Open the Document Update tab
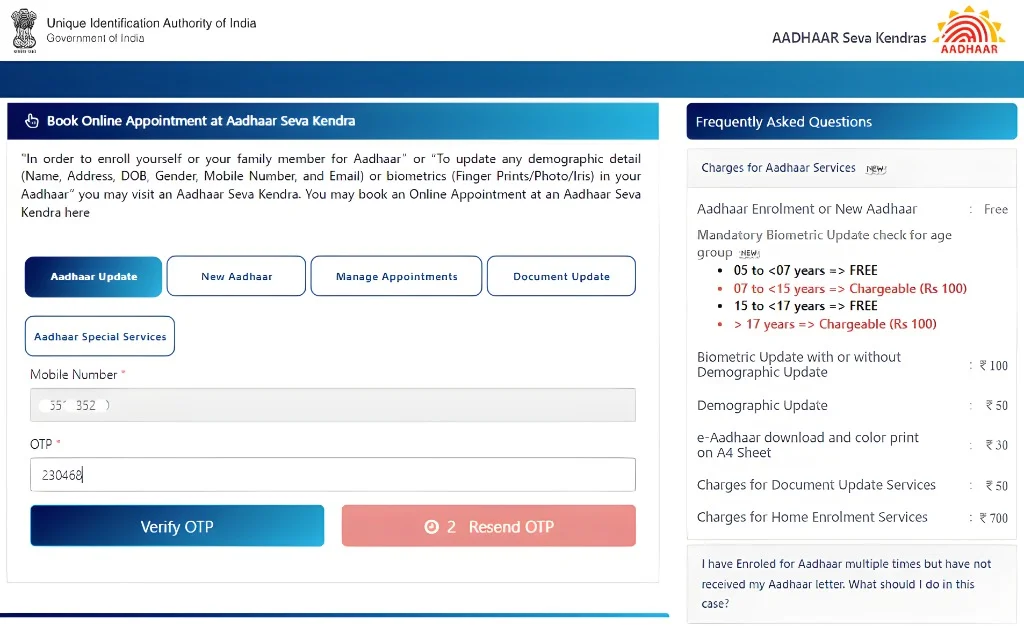The height and width of the screenshot is (626, 1024). point(561,276)
